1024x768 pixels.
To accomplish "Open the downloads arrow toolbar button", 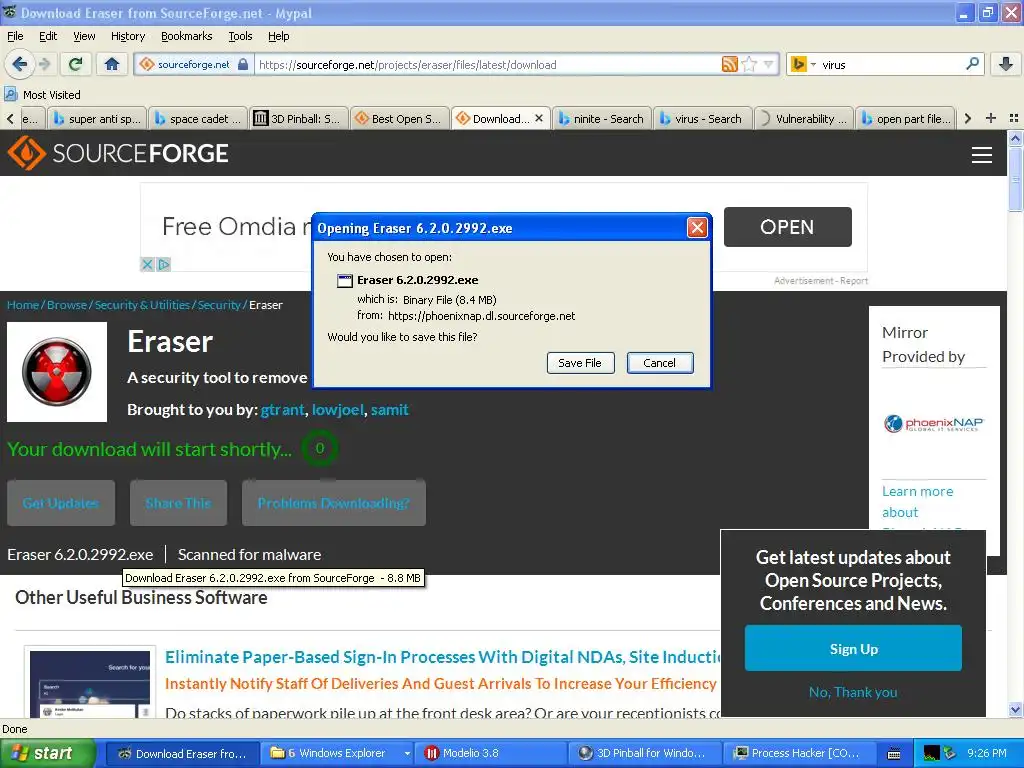I will tap(1006, 64).
